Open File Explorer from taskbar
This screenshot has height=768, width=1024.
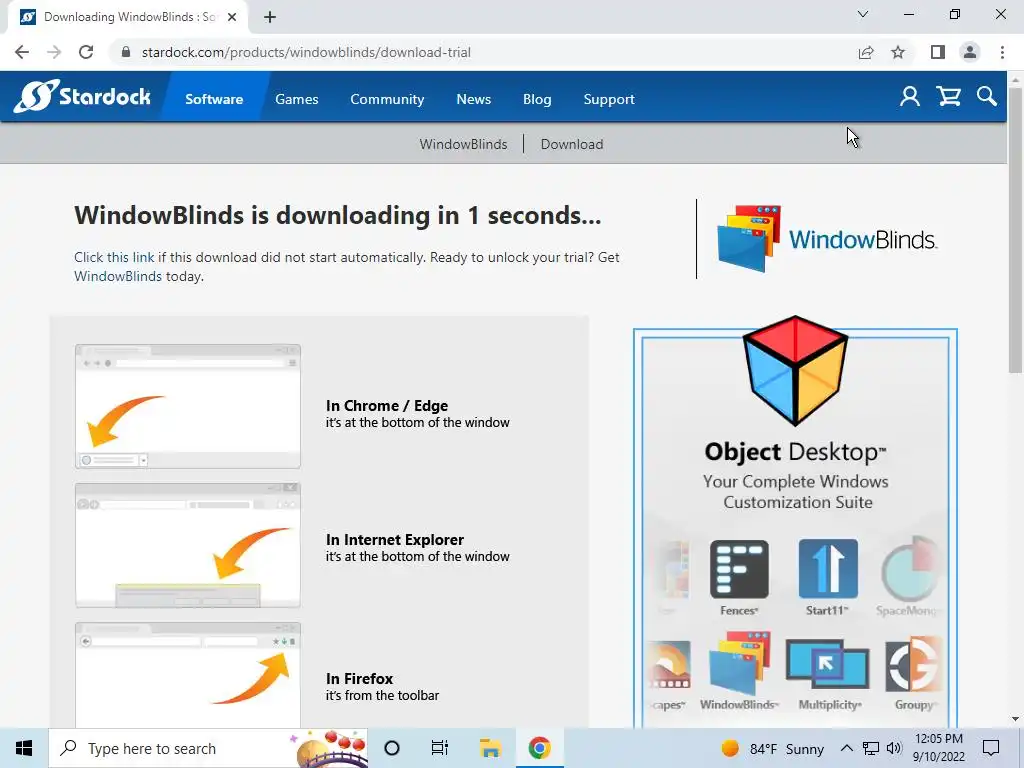tap(490, 748)
